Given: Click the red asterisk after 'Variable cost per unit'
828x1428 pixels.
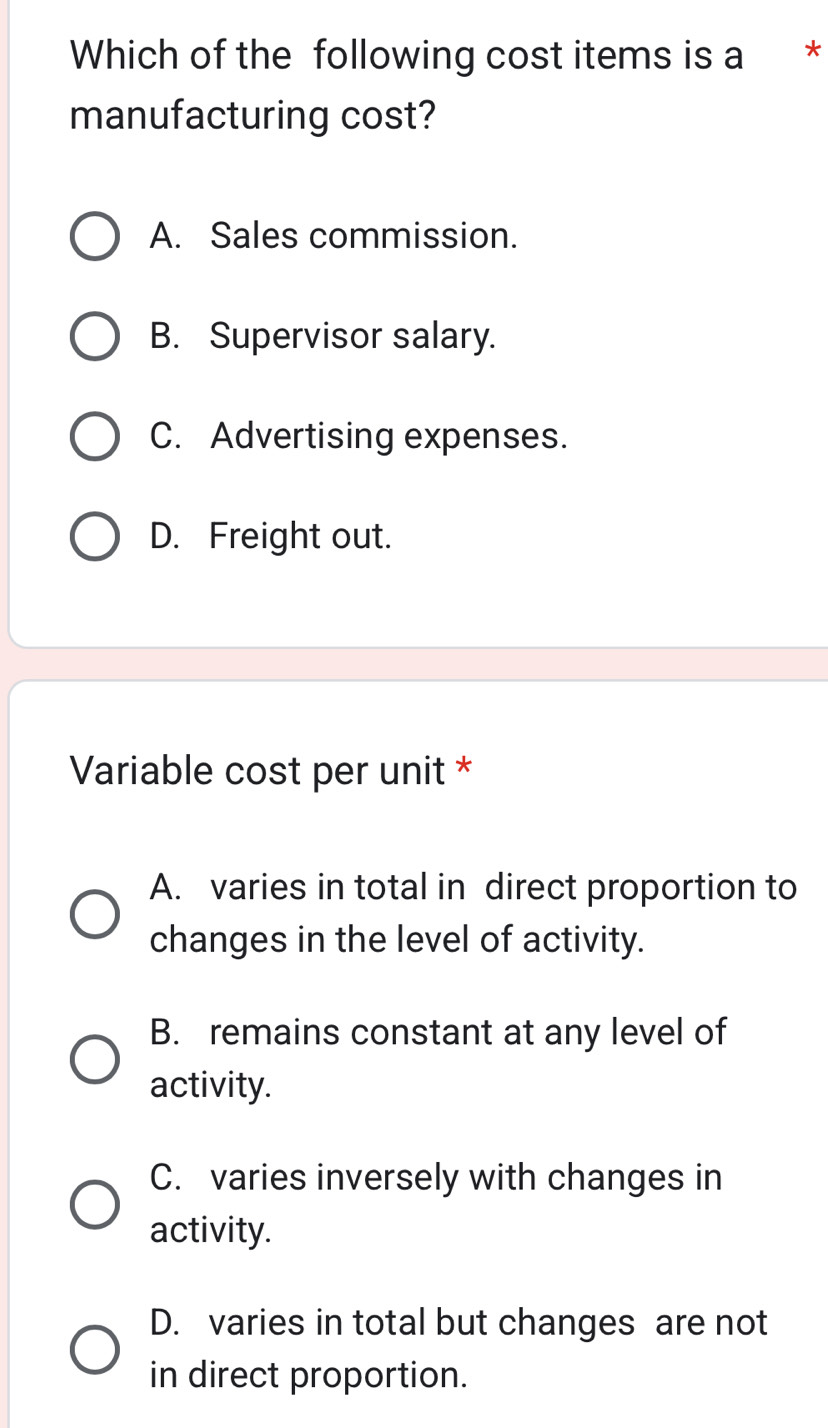Looking at the screenshot, I should (463, 768).
